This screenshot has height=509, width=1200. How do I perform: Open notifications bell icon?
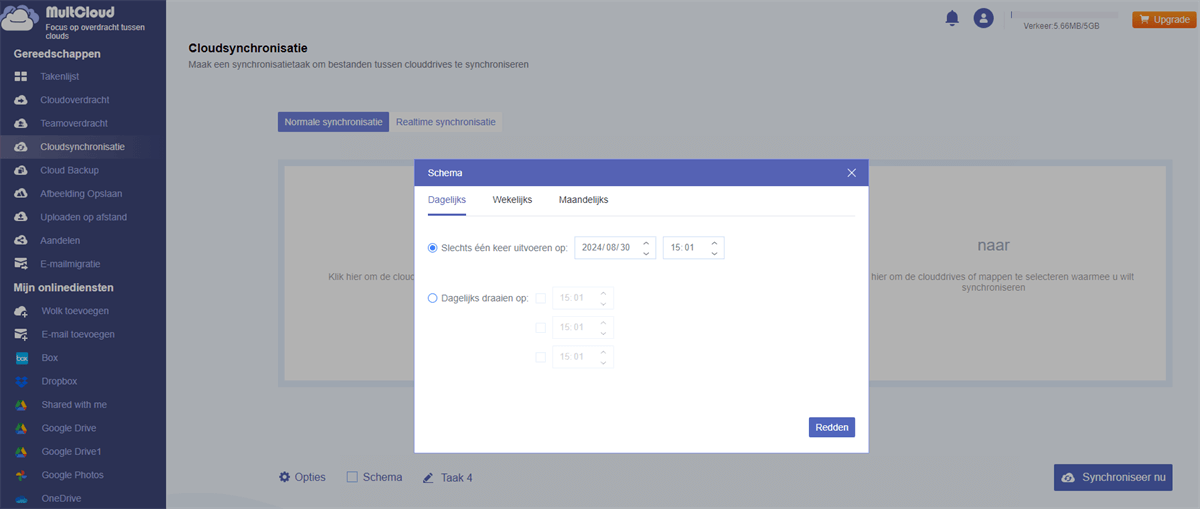[952, 18]
